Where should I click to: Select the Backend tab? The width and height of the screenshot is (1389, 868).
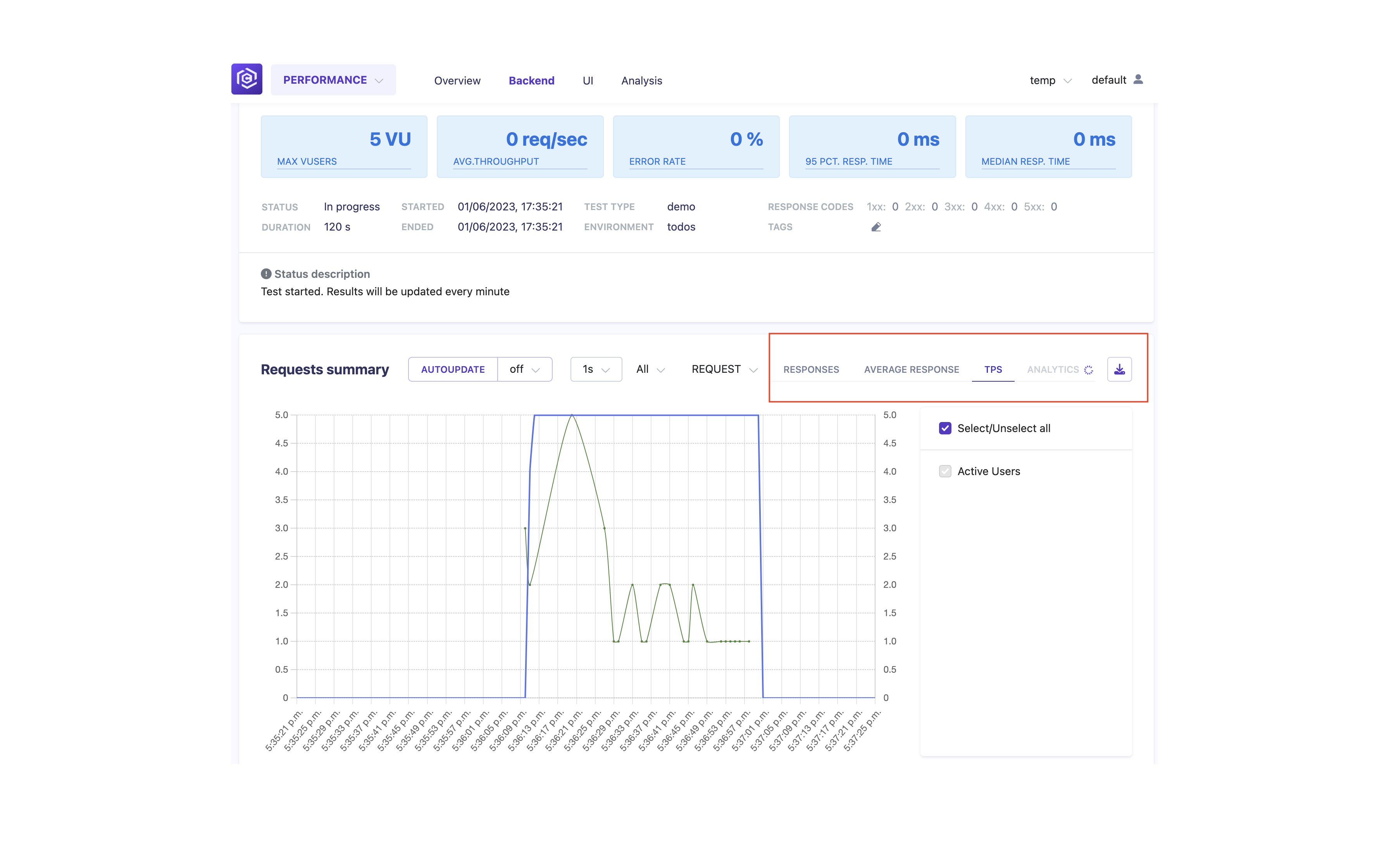point(531,80)
